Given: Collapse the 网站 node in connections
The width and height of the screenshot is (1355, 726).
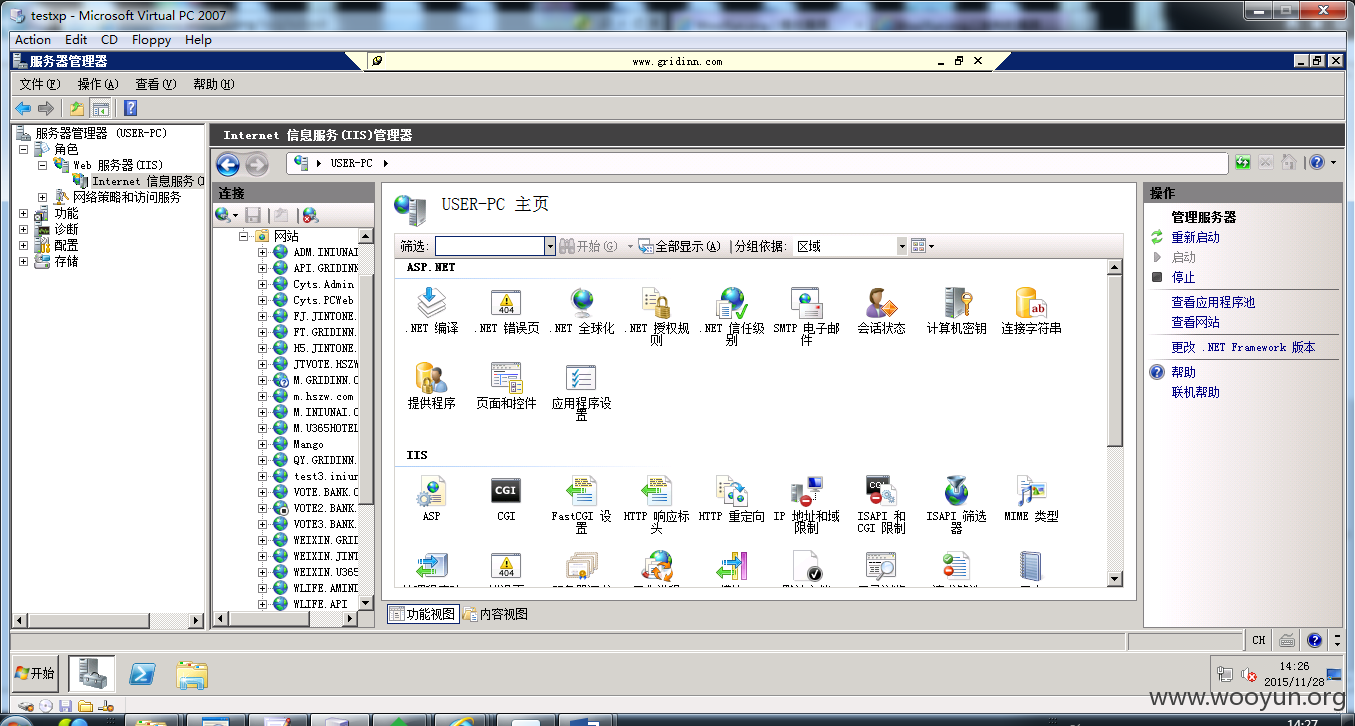Looking at the screenshot, I should (243, 236).
